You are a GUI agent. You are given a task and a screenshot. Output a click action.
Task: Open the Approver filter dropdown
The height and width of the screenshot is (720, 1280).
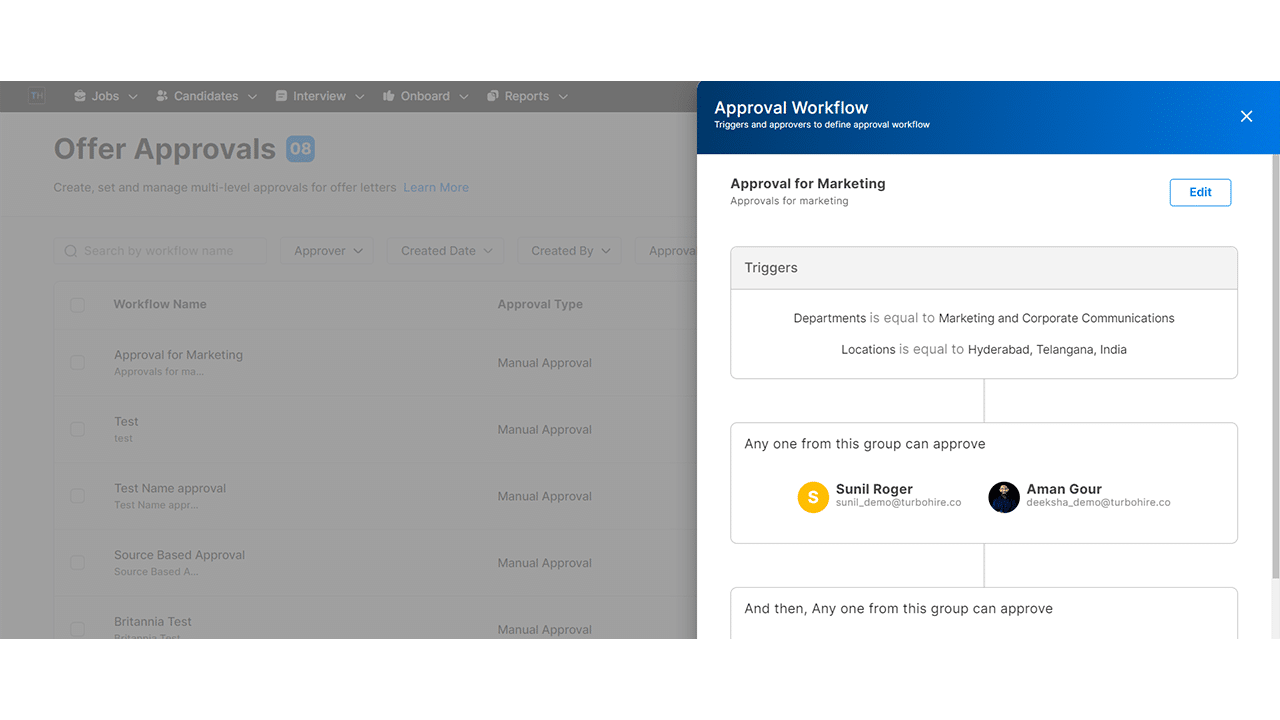tap(326, 250)
